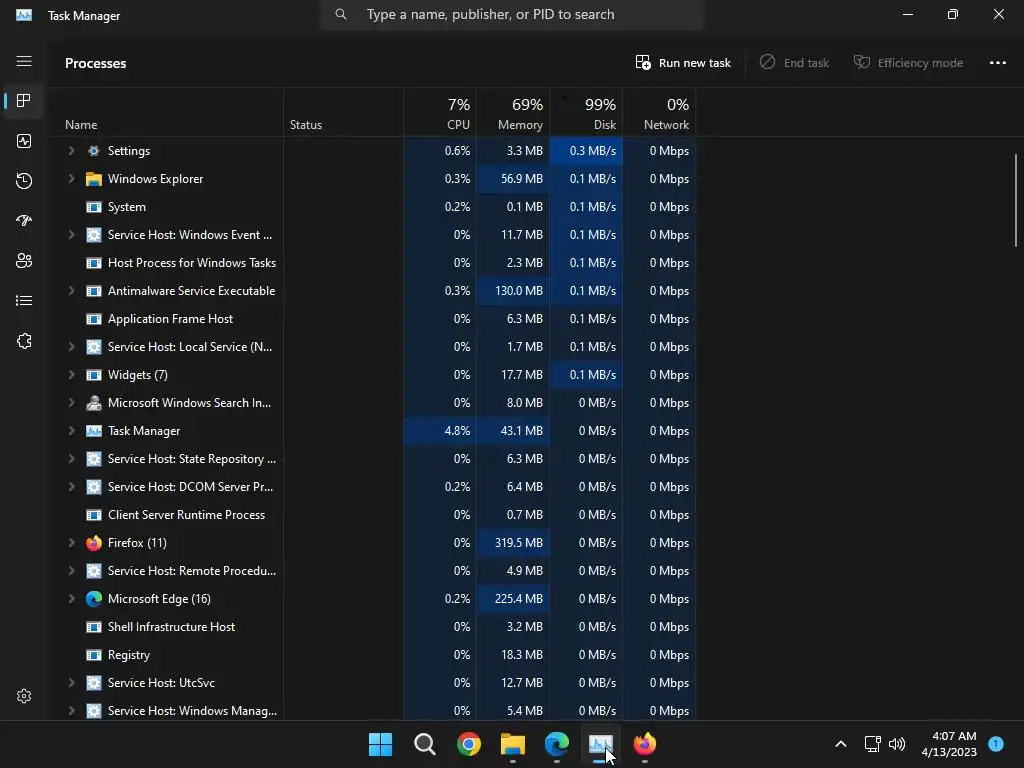Expand the Widgets (7) group
1024x768 pixels.
71,375
